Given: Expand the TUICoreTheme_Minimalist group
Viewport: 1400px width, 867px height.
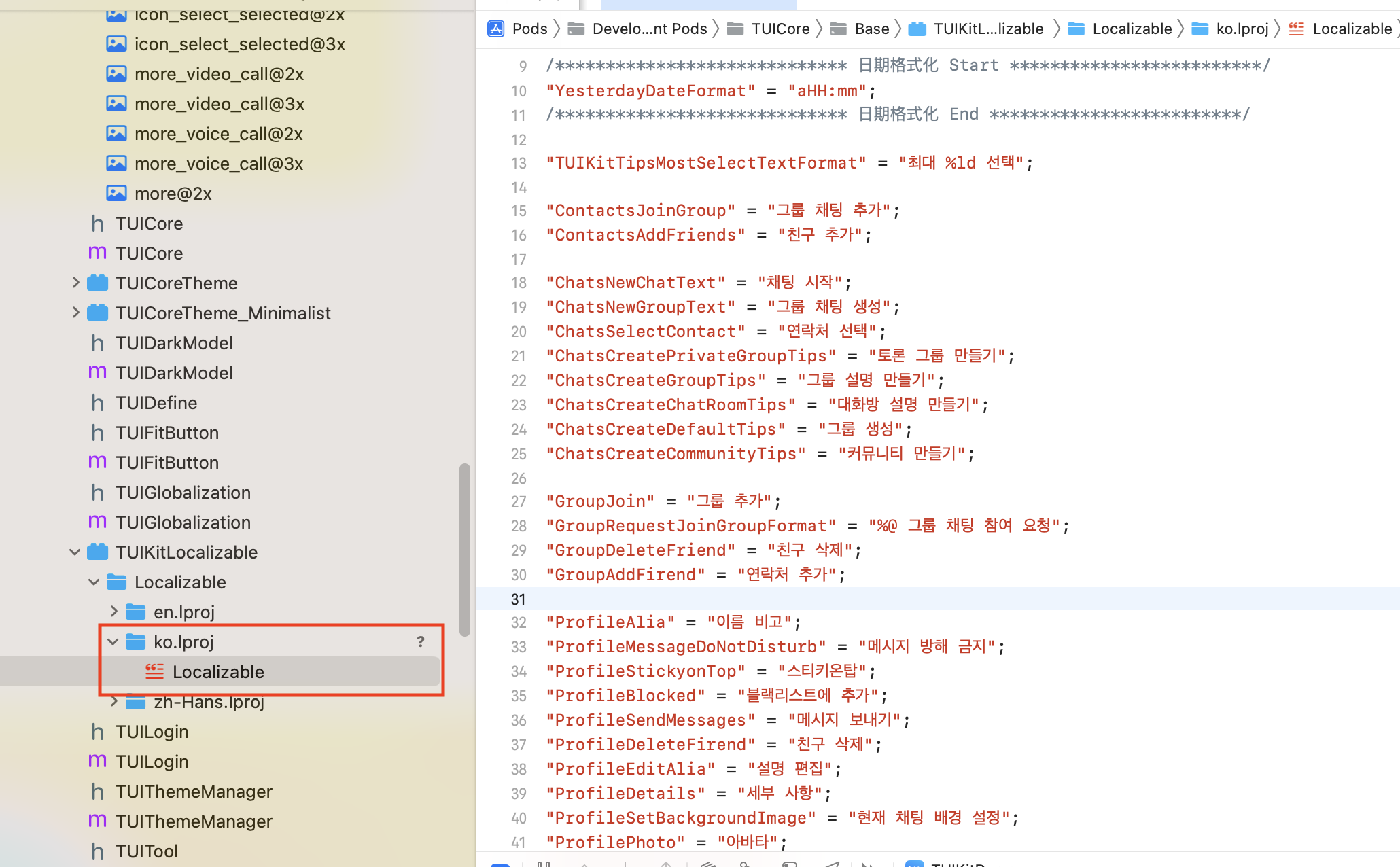Looking at the screenshot, I should [75, 313].
